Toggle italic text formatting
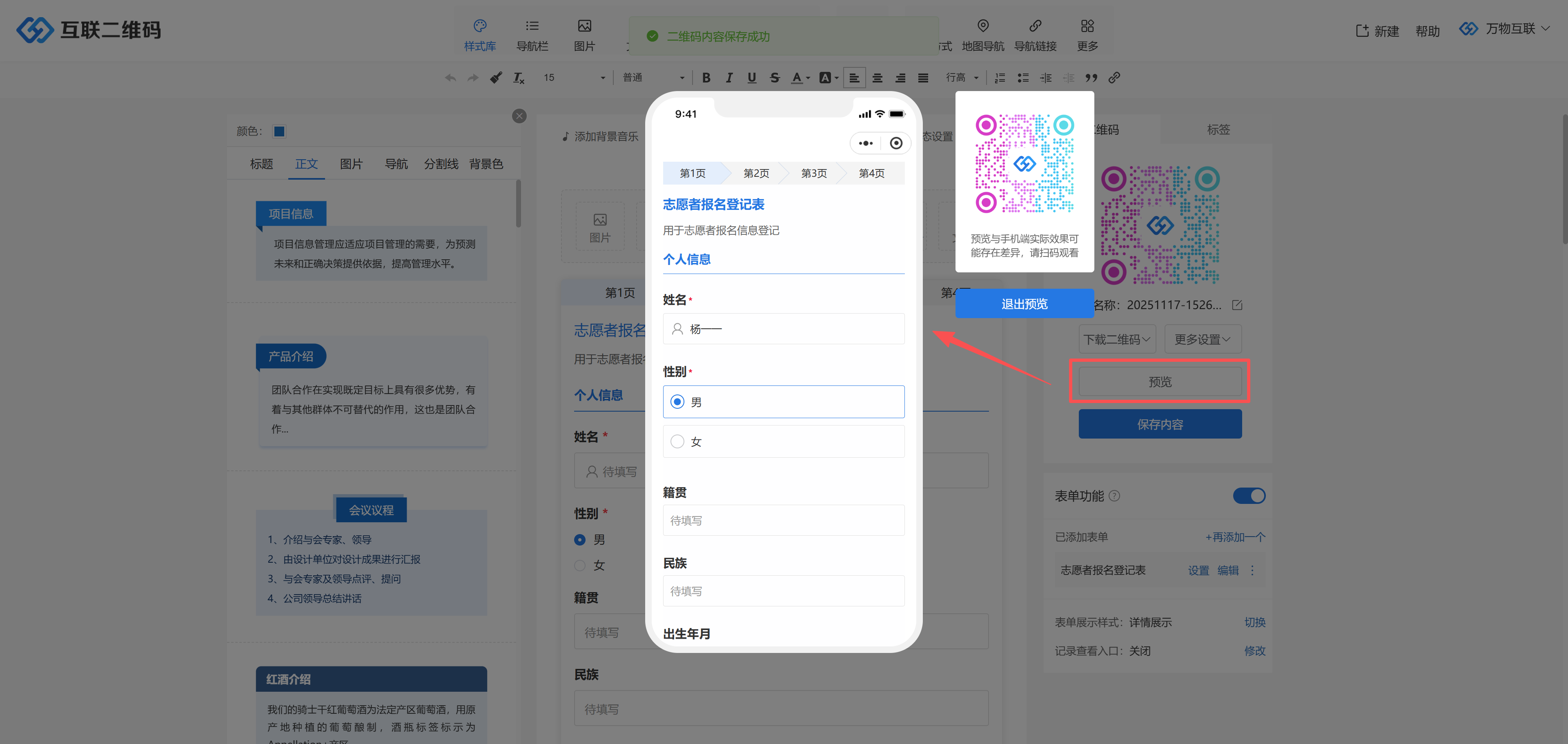This screenshot has width=1568, height=744. pos(728,77)
